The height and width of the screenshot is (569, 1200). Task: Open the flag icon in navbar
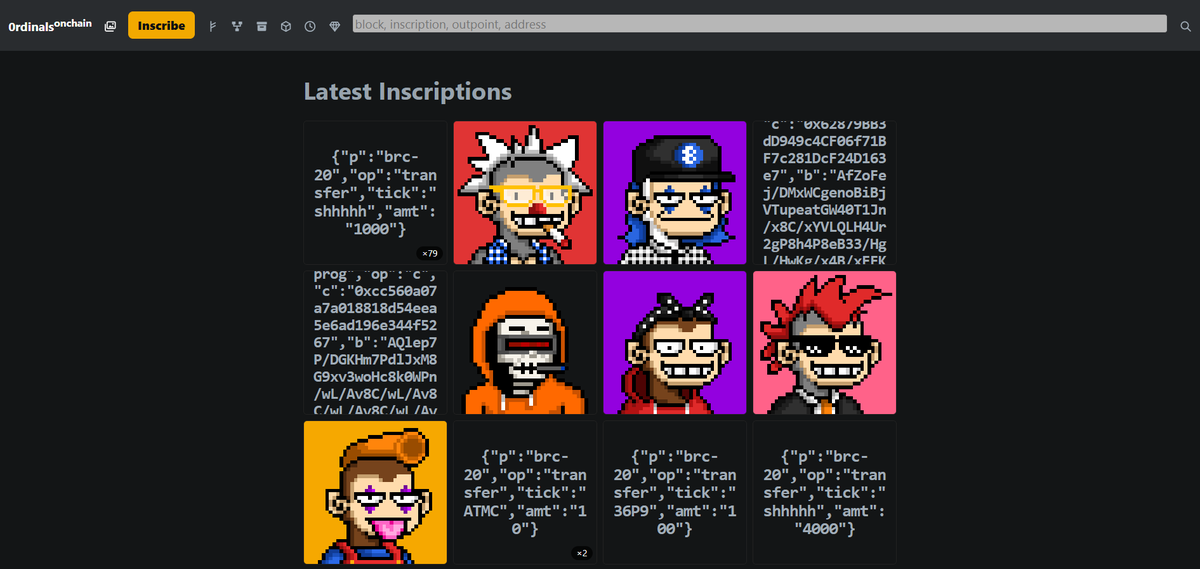click(213, 25)
